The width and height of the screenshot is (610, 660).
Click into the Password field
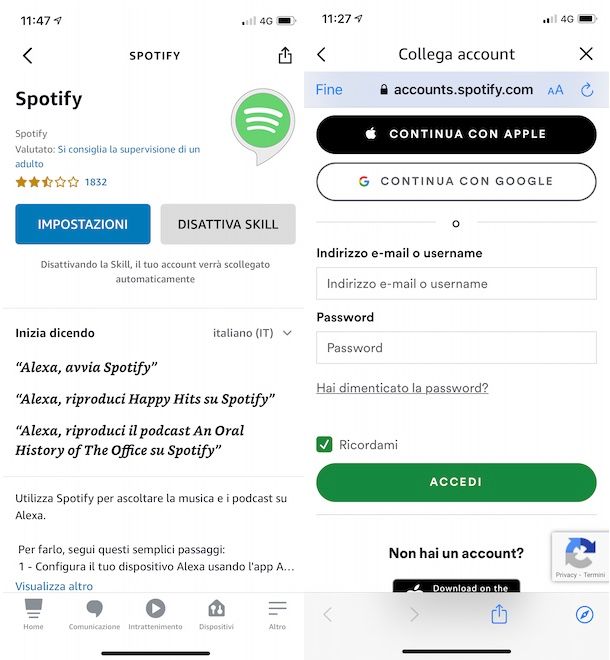tap(456, 348)
